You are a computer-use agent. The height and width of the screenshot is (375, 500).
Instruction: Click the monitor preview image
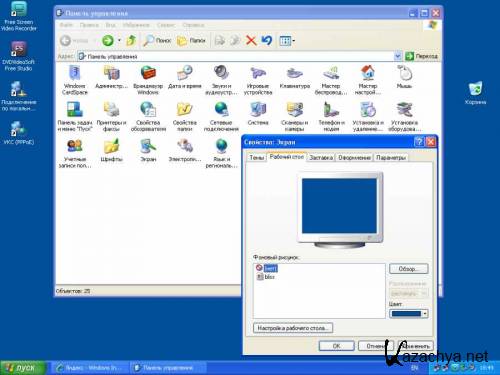pos(339,210)
